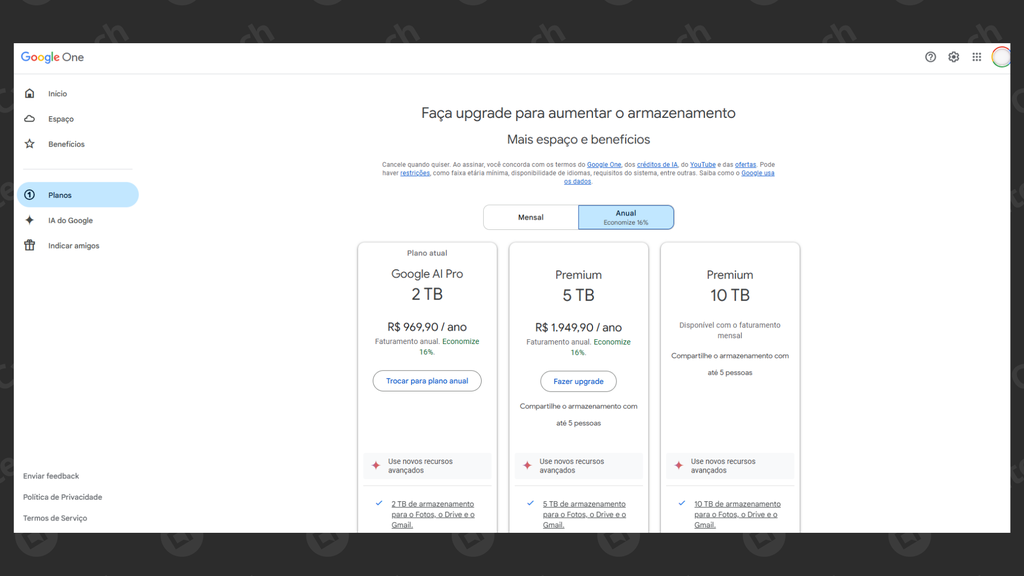Click the IA do Google sparkle icon
This screenshot has width=1024, height=576.
pos(30,220)
